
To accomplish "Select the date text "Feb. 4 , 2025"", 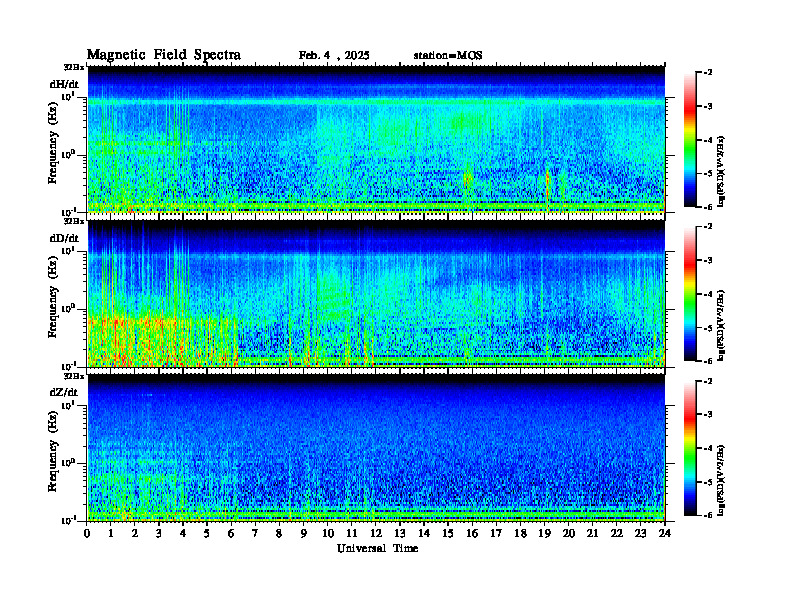I will [334, 56].
